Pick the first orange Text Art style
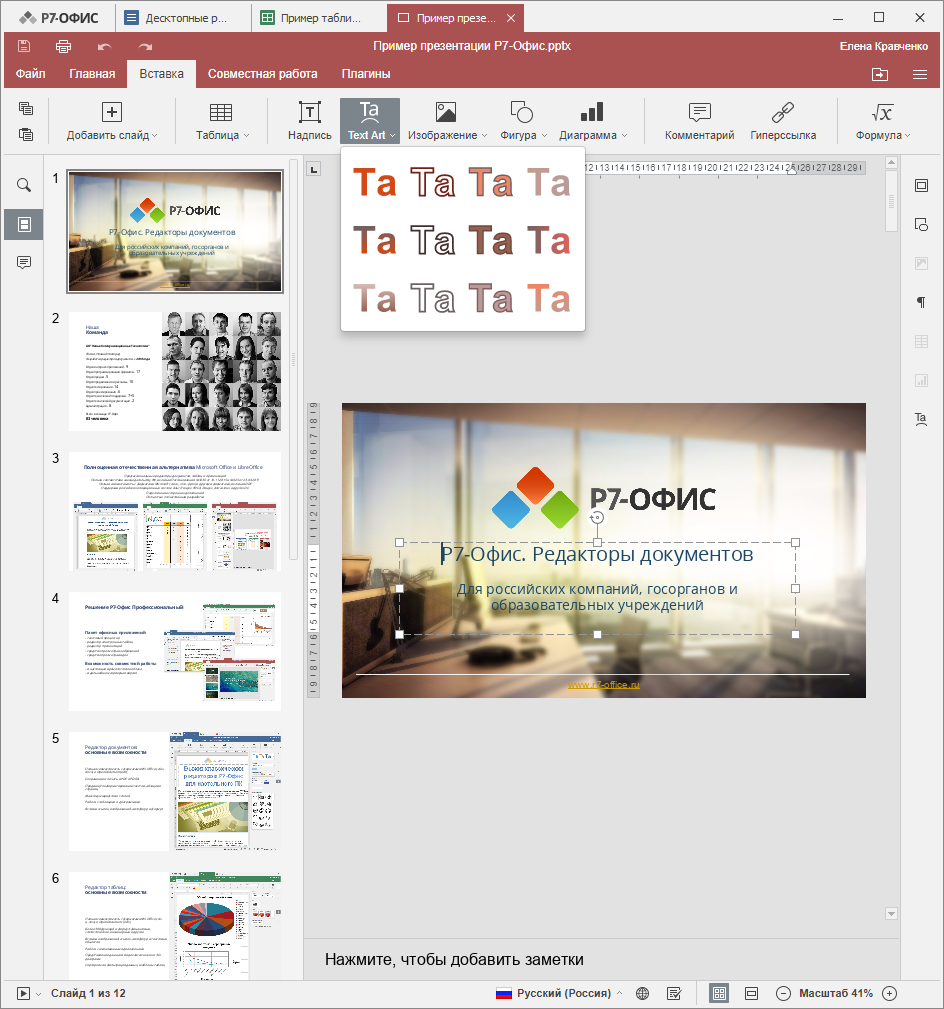This screenshot has width=944, height=1009. point(375,183)
